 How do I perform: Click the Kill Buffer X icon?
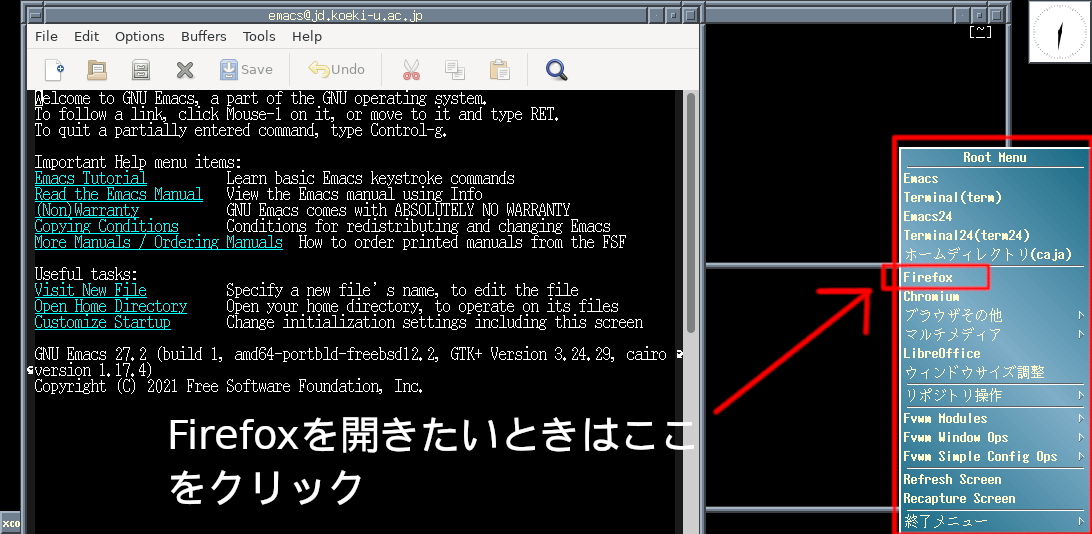(x=185, y=70)
